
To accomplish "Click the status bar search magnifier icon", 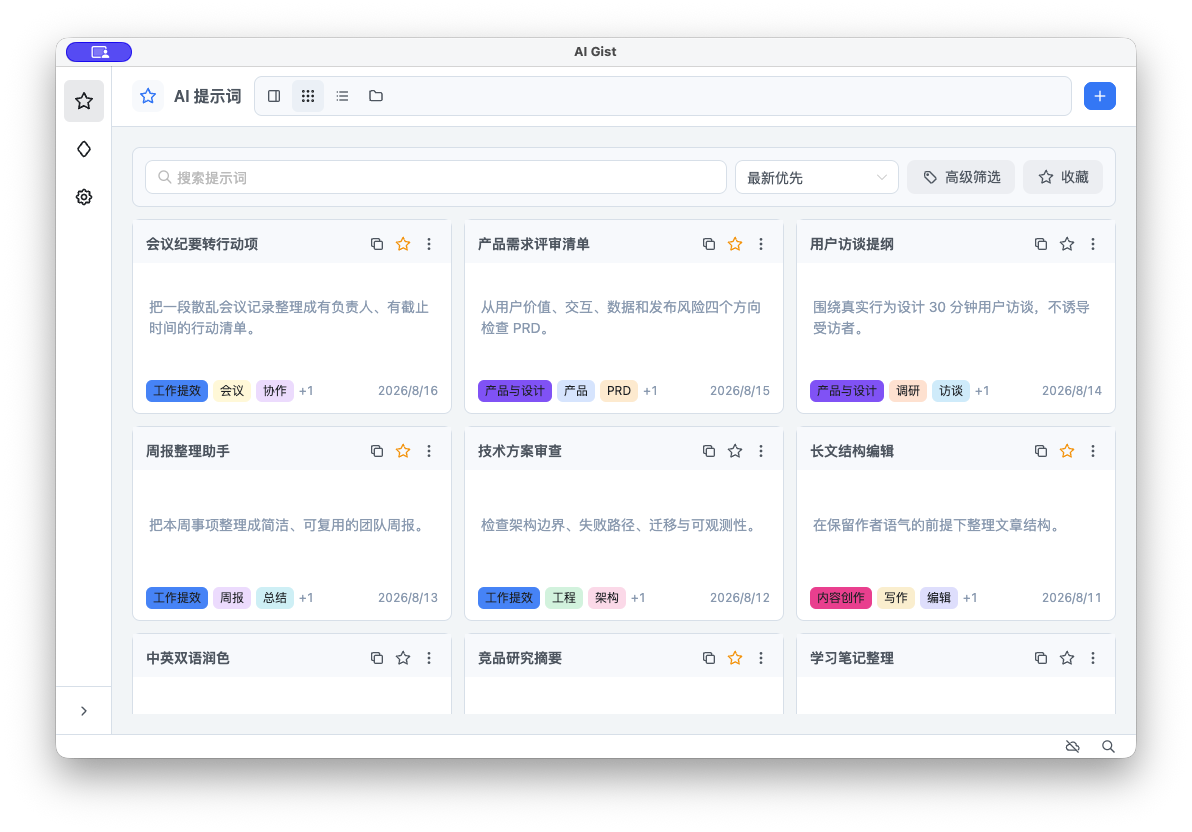I will pyautogui.click(x=1108, y=747).
